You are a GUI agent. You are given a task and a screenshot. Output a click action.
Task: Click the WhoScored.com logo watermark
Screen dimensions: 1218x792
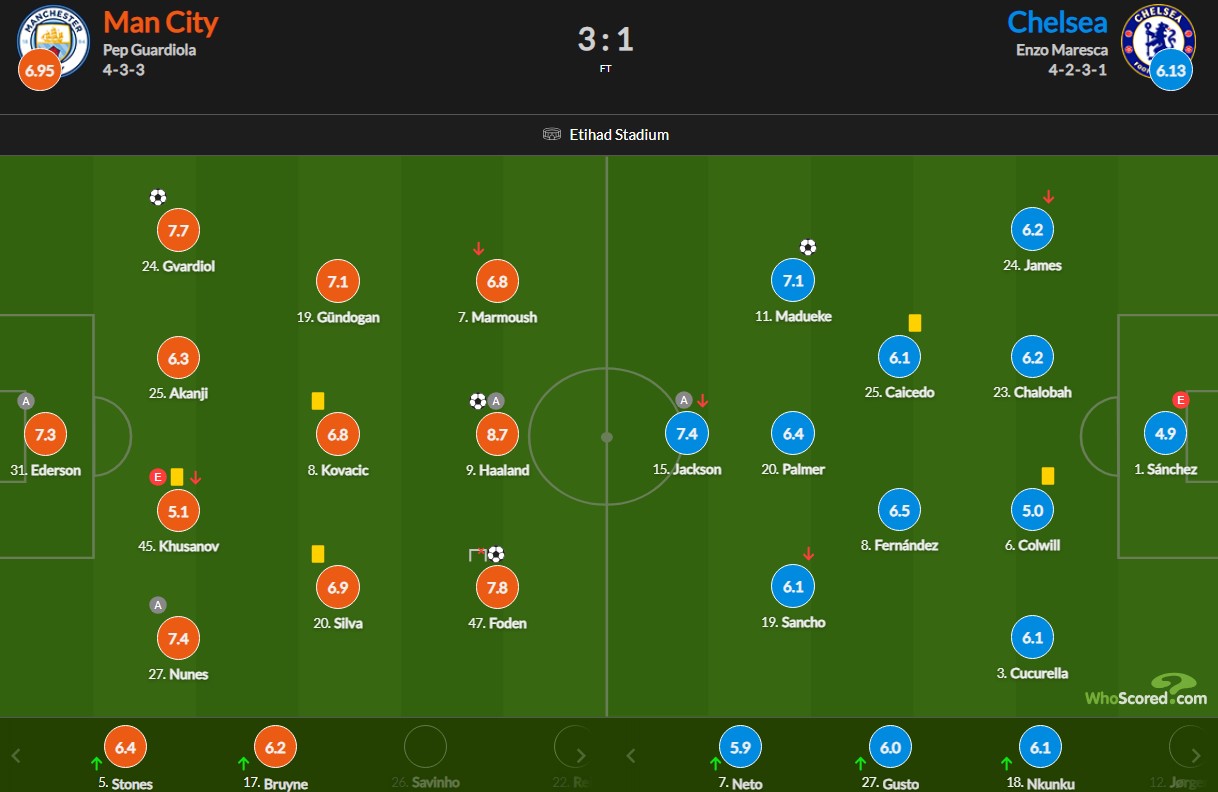tap(1146, 689)
